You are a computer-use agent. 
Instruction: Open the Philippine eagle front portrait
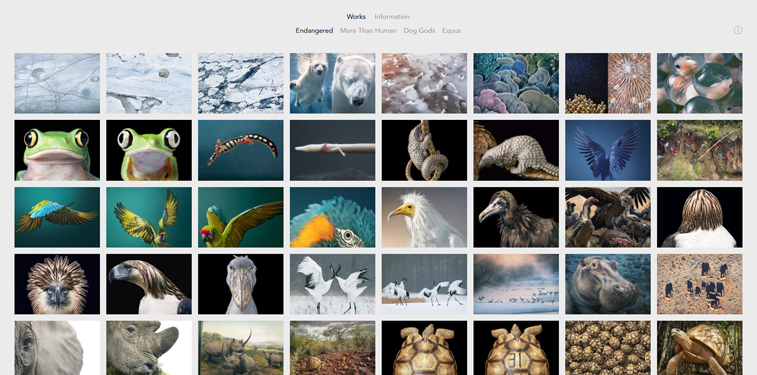point(57,284)
